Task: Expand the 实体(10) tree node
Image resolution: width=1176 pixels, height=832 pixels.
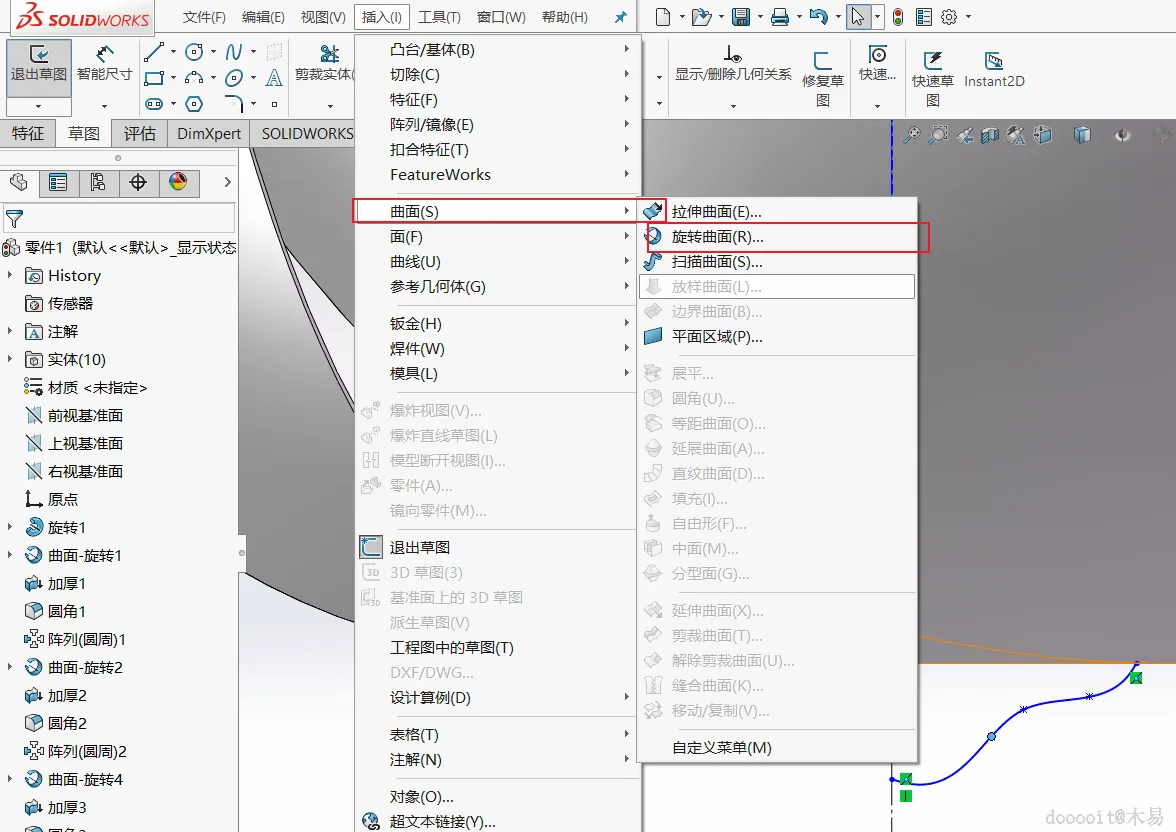Action: [x=10, y=359]
